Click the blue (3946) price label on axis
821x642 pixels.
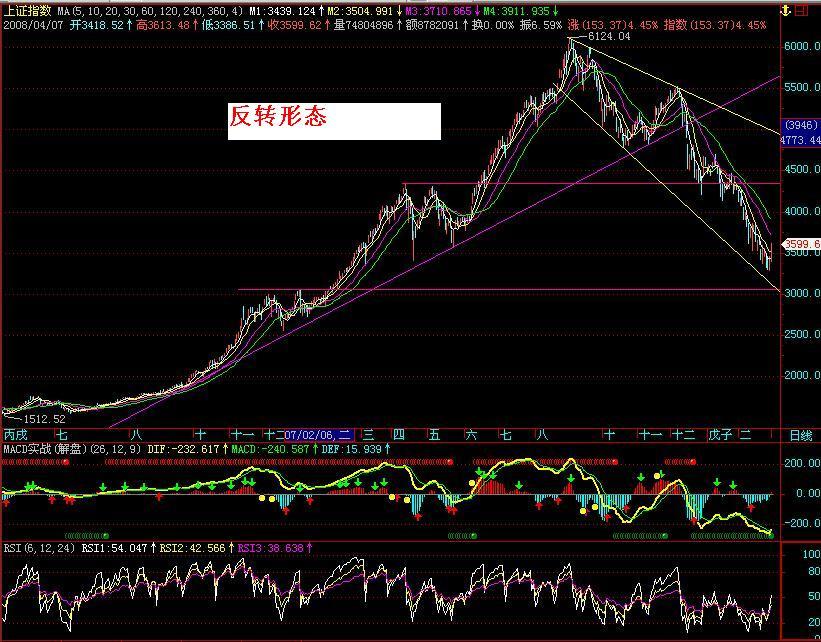[800, 125]
